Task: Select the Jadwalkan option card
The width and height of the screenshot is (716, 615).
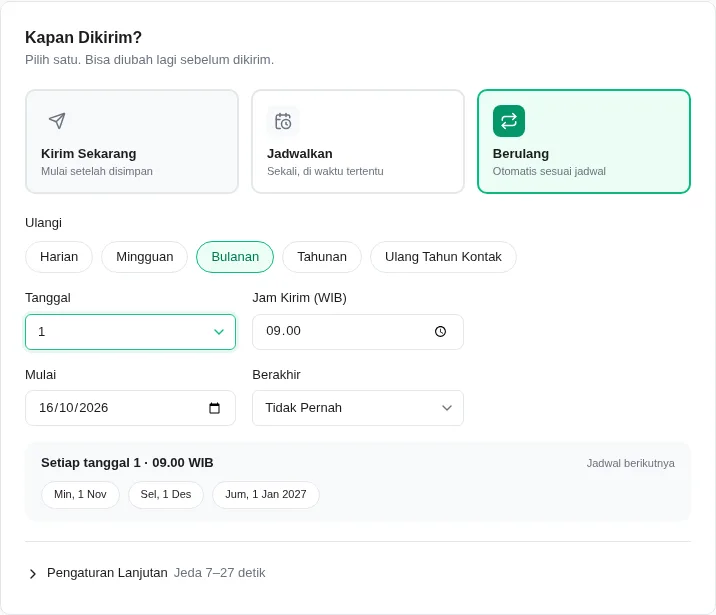Action: [358, 142]
